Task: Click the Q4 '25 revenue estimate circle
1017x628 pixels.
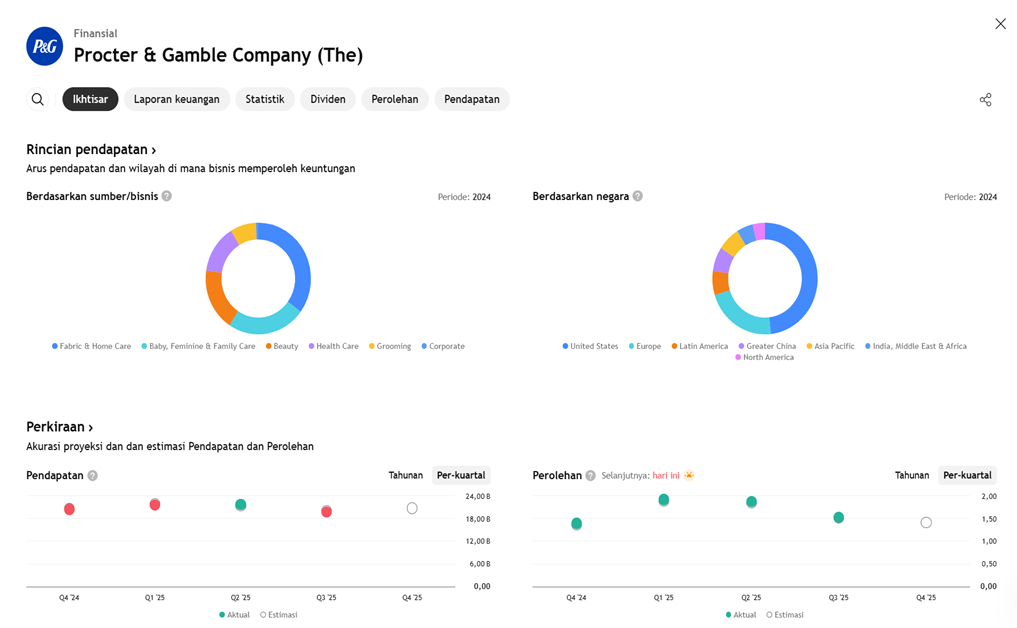Action: 412,508
